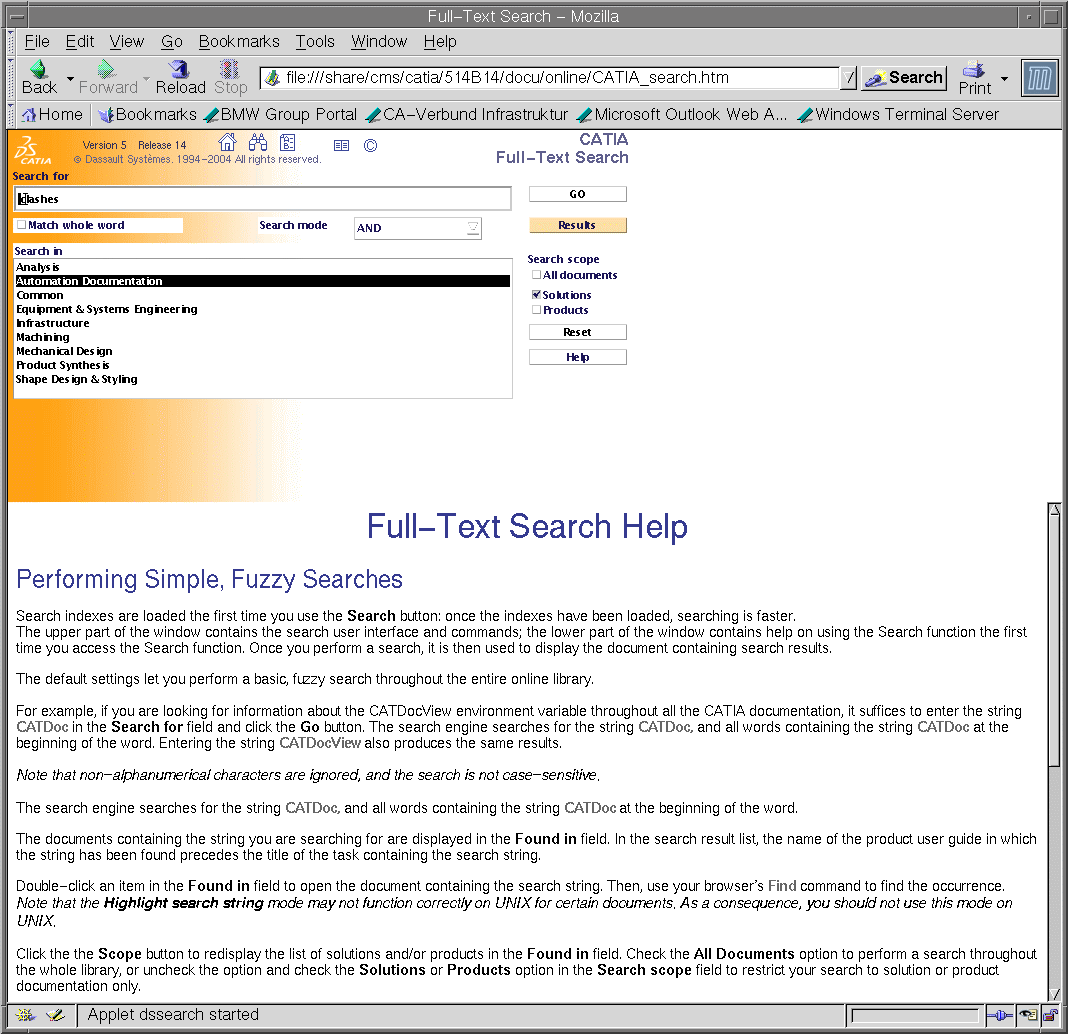This screenshot has width=1068, height=1034.
Task: Open the Windows Terminal Server bookmark
Action: click(898, 114)
